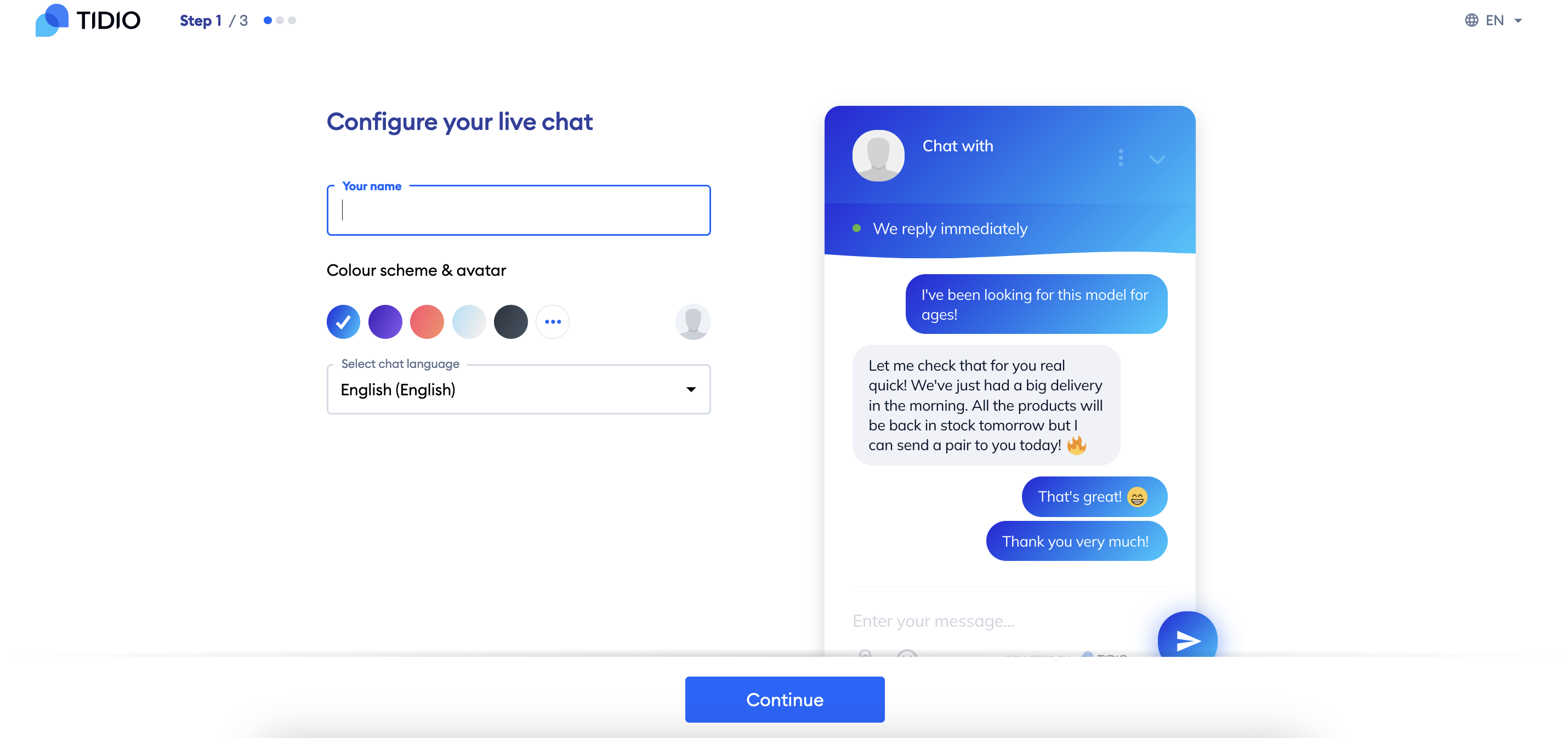Select the coral red colour scheme
This screenshot has height=738, width=1568.
coord(427,321)
